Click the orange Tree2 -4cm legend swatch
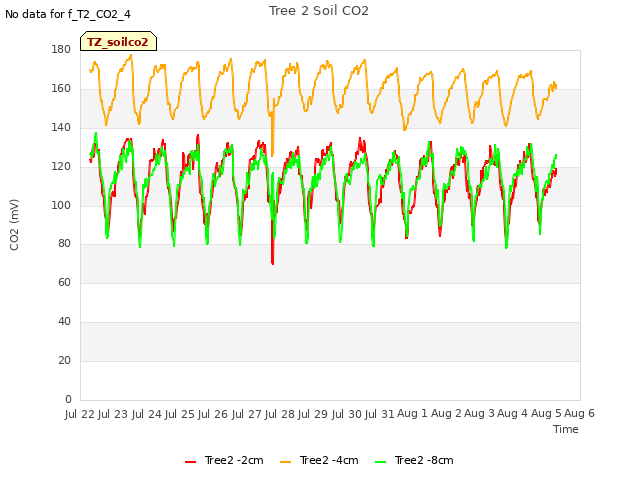 click(286, 462)
